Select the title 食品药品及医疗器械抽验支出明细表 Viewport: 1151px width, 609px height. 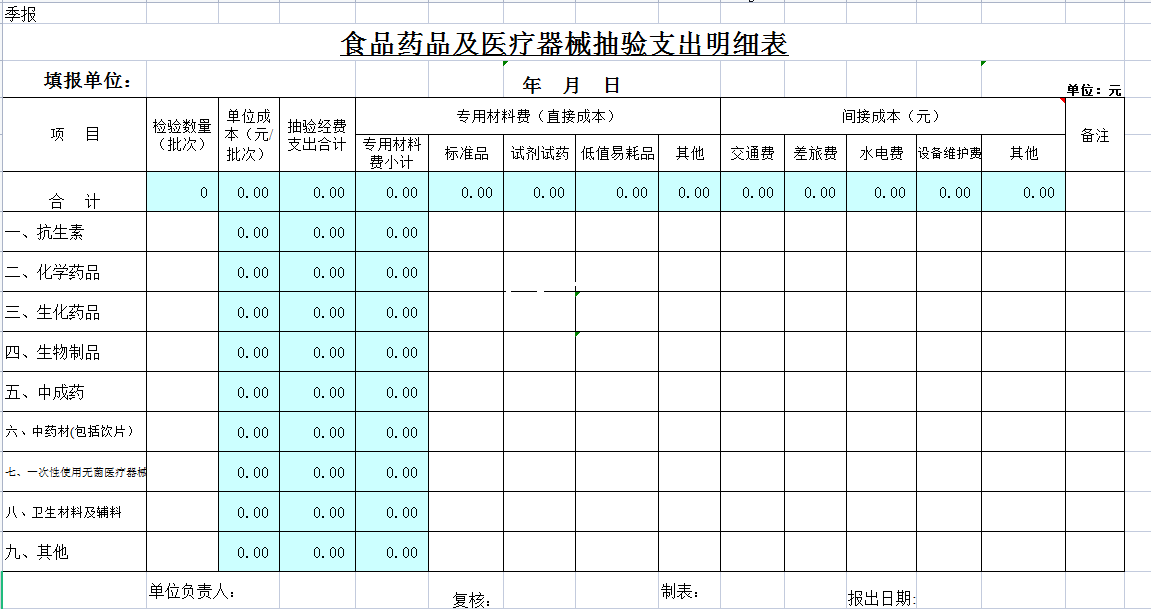[x=564, y=45]
